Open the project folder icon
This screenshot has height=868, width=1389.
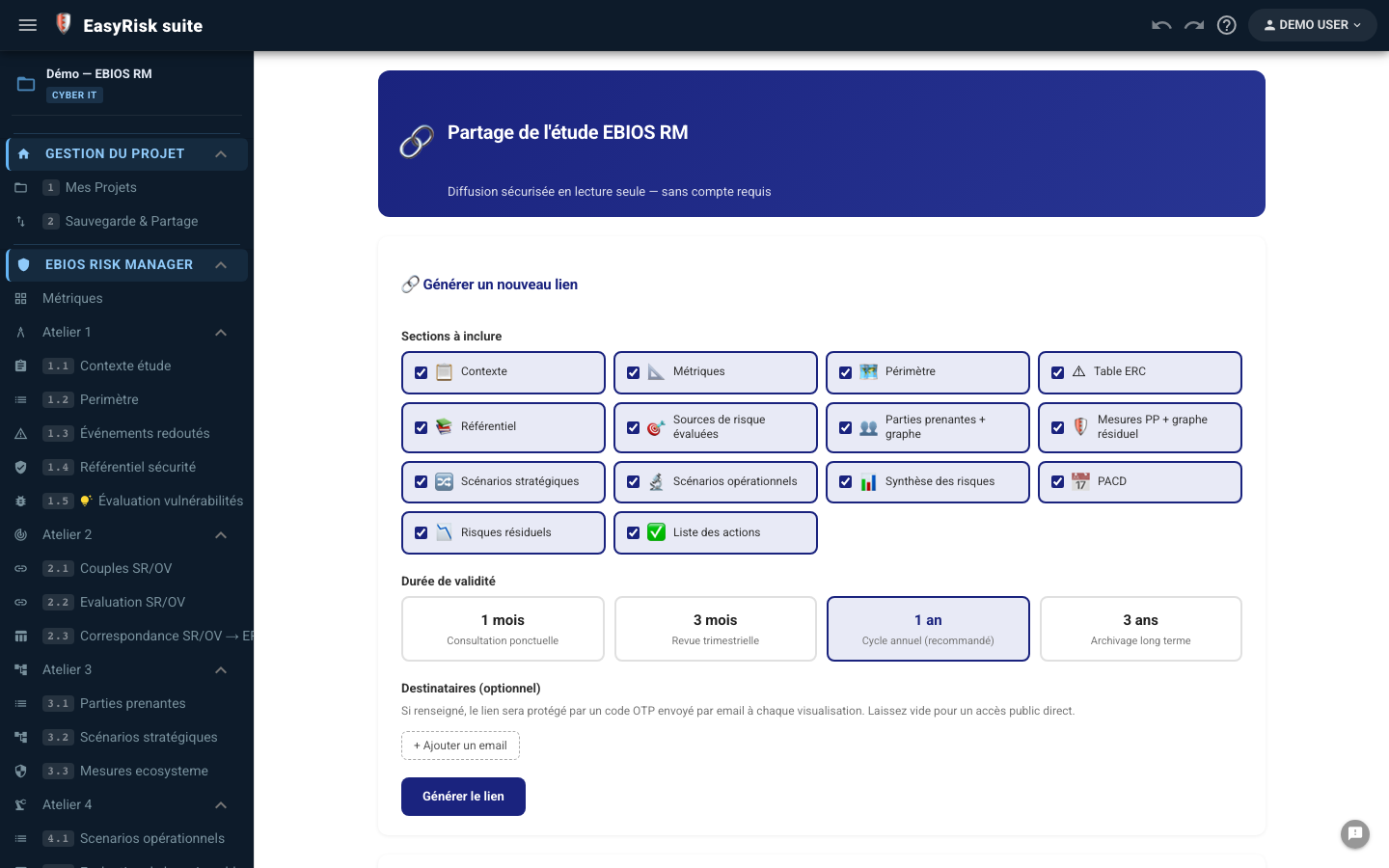pos(26,84)
